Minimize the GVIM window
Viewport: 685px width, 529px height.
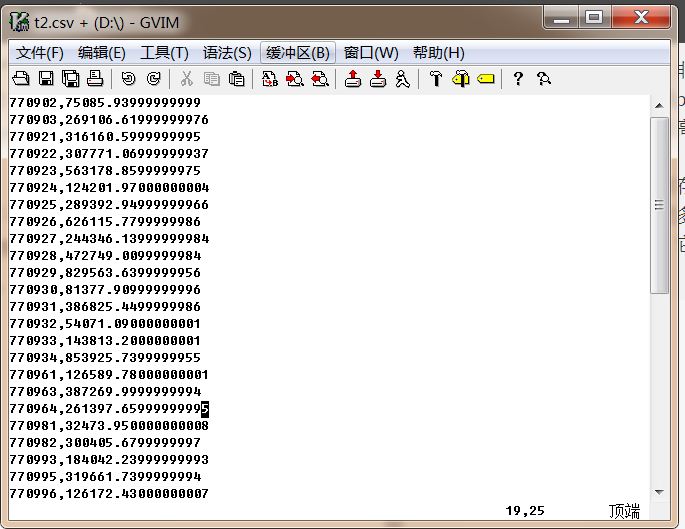561,18
